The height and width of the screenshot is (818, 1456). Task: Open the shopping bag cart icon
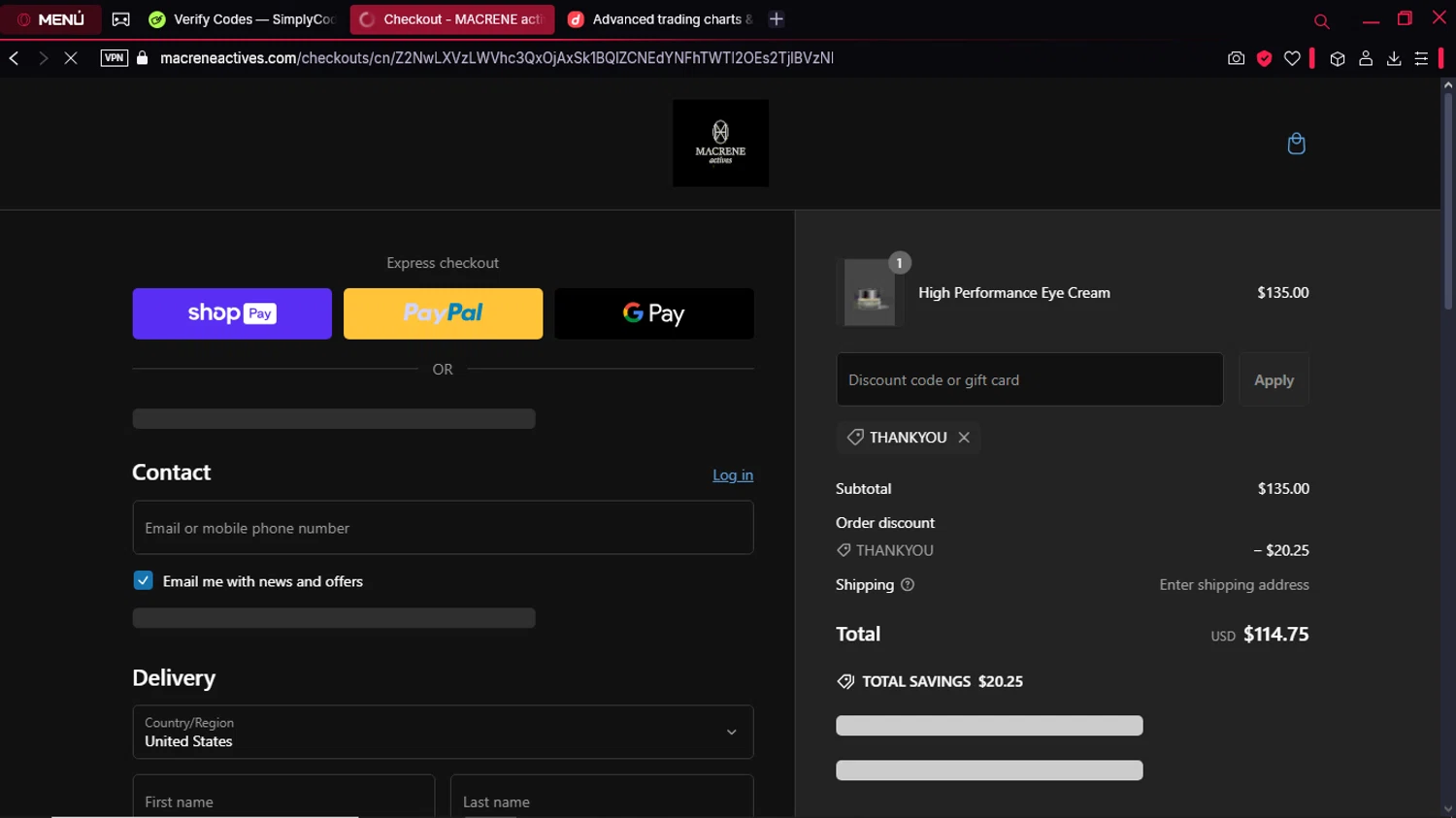1296,144
